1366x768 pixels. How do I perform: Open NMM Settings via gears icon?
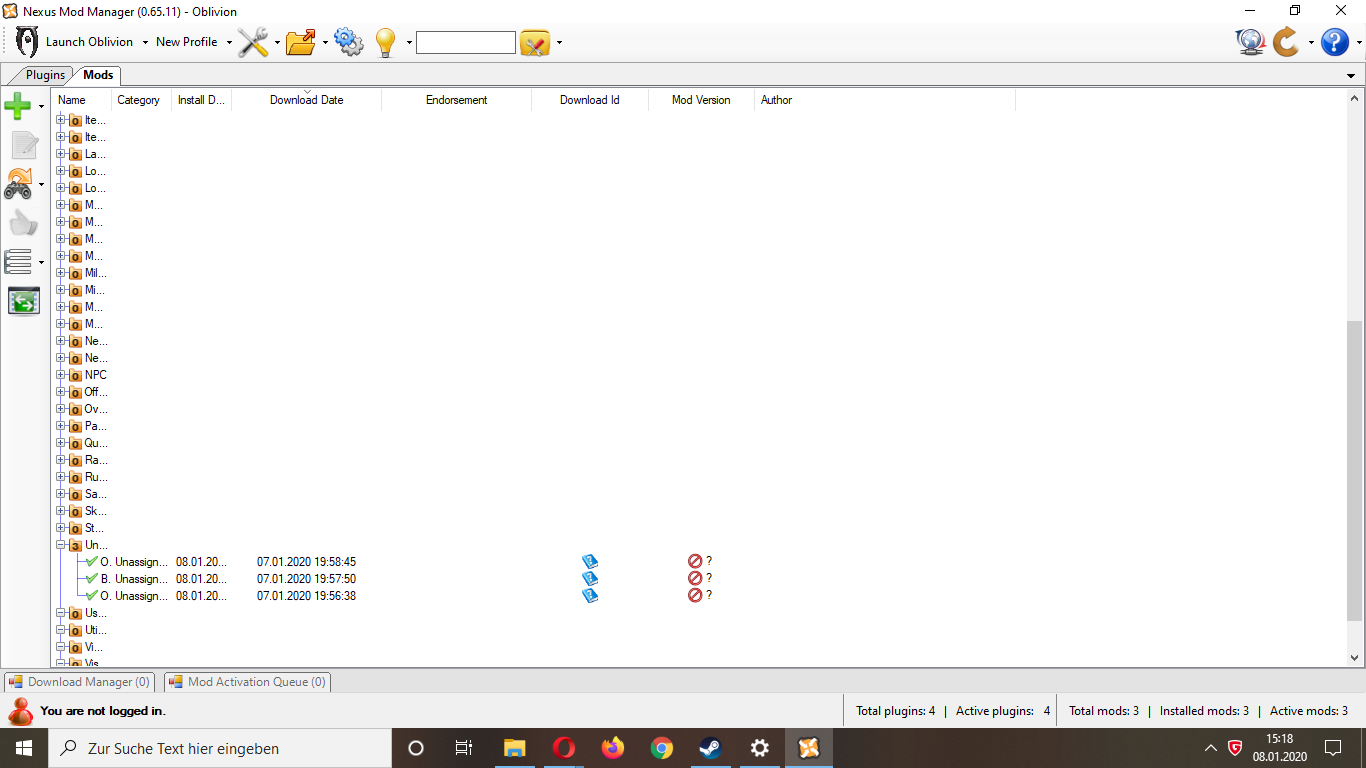(x=348, y=42)
